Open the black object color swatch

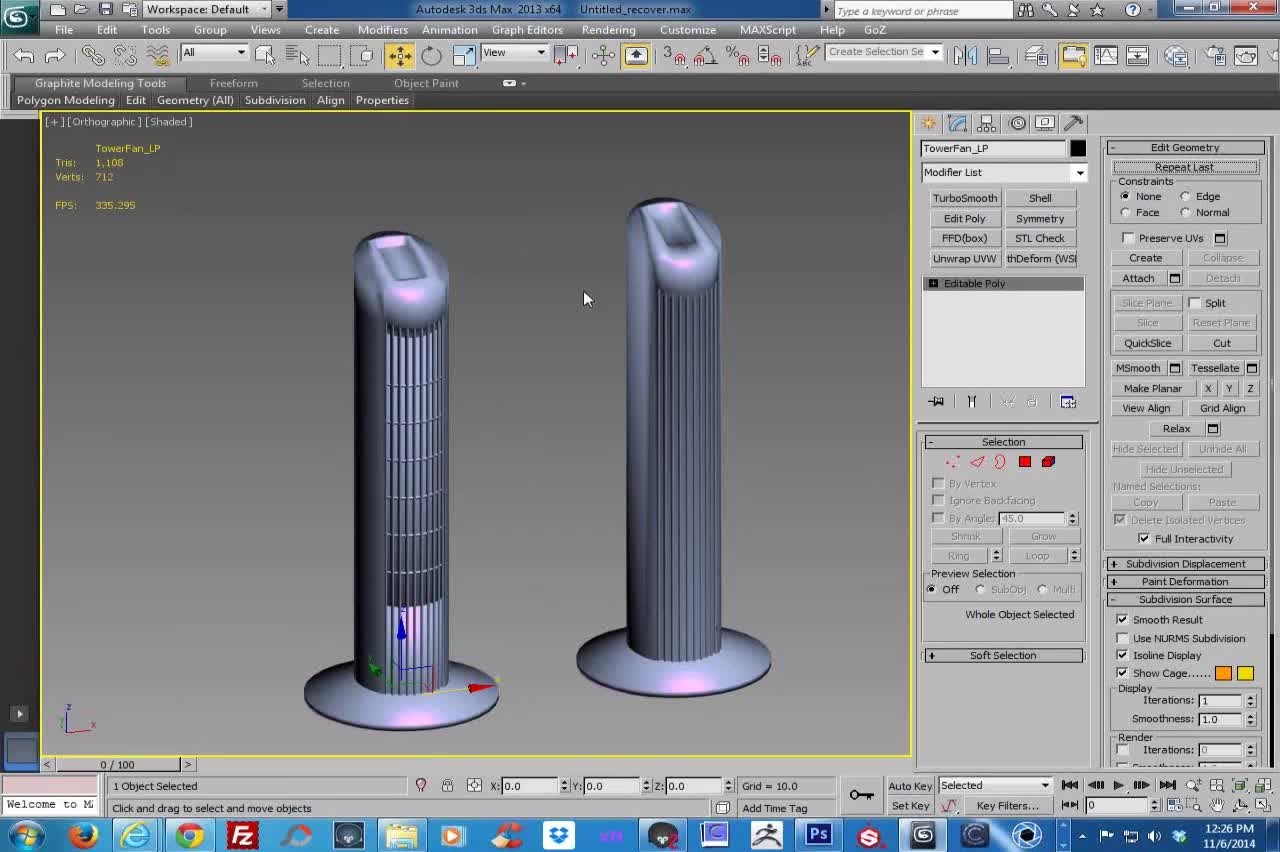click(1078, 149)
